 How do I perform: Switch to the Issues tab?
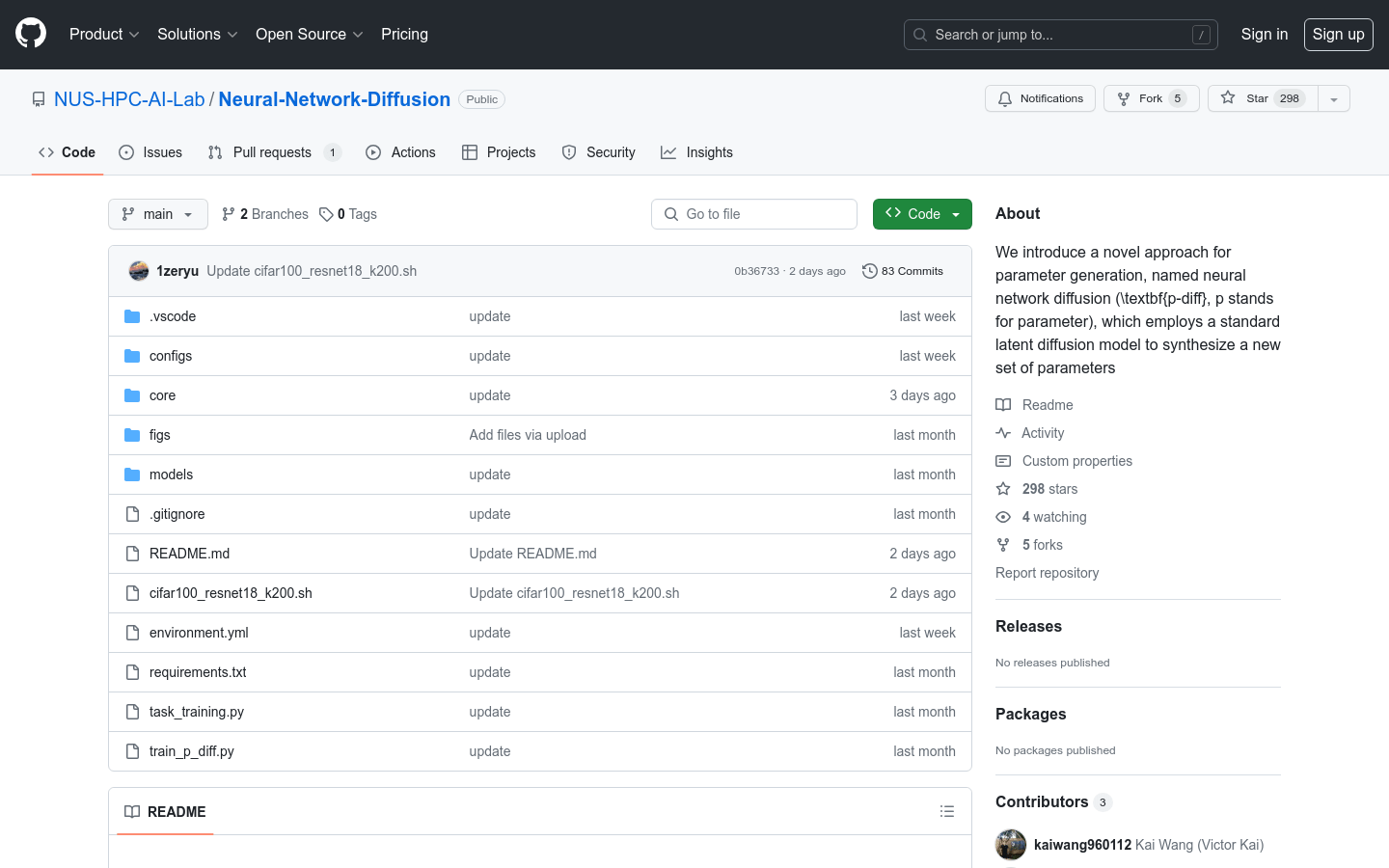coord(150,152)
